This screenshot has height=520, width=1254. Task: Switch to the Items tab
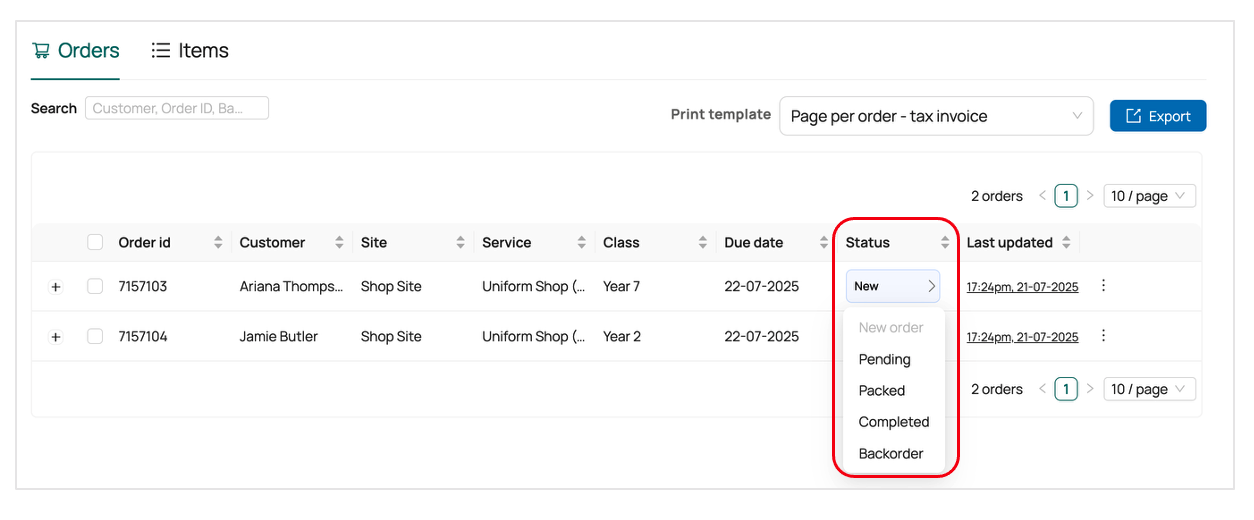coord(190,51)
